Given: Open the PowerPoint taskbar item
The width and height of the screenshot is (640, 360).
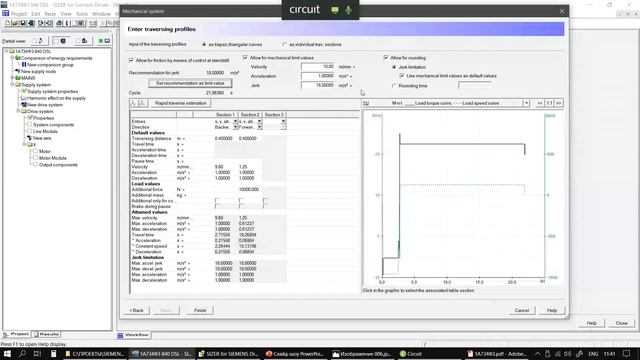Looking at the screenshot, I should (x=294, y=353).
